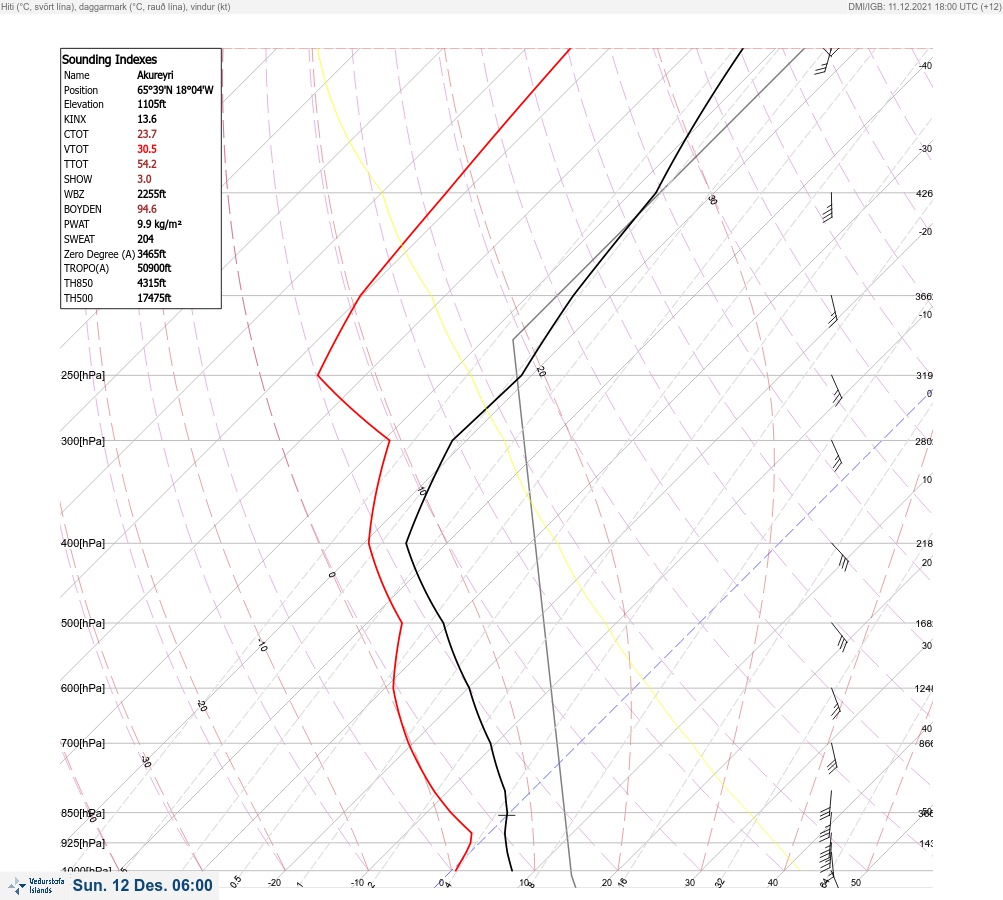Screen dimensions: 1003x900
Task: Click the station name 'Akureyri'
Action: pyautogui.click(x=155, y=75)
